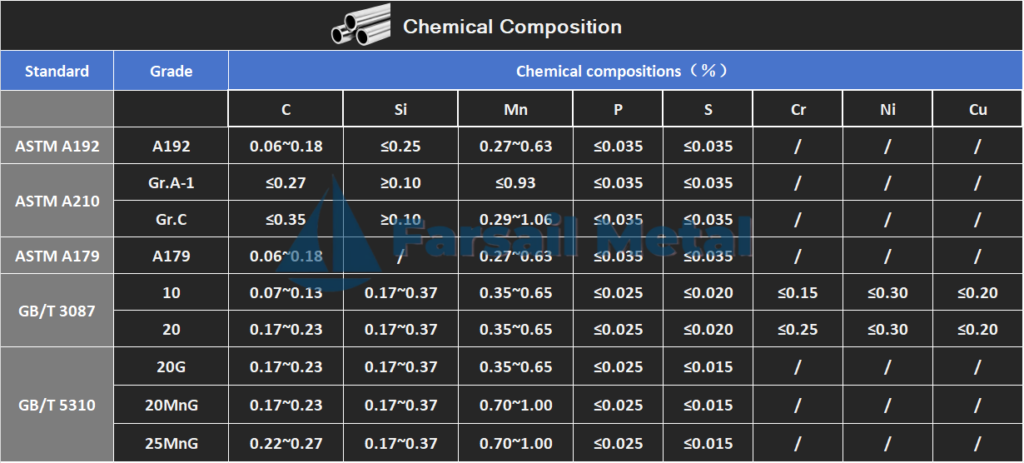Screen dimensions: 1024x463
Task: Click the Standard column header
Action: [57, 71]
